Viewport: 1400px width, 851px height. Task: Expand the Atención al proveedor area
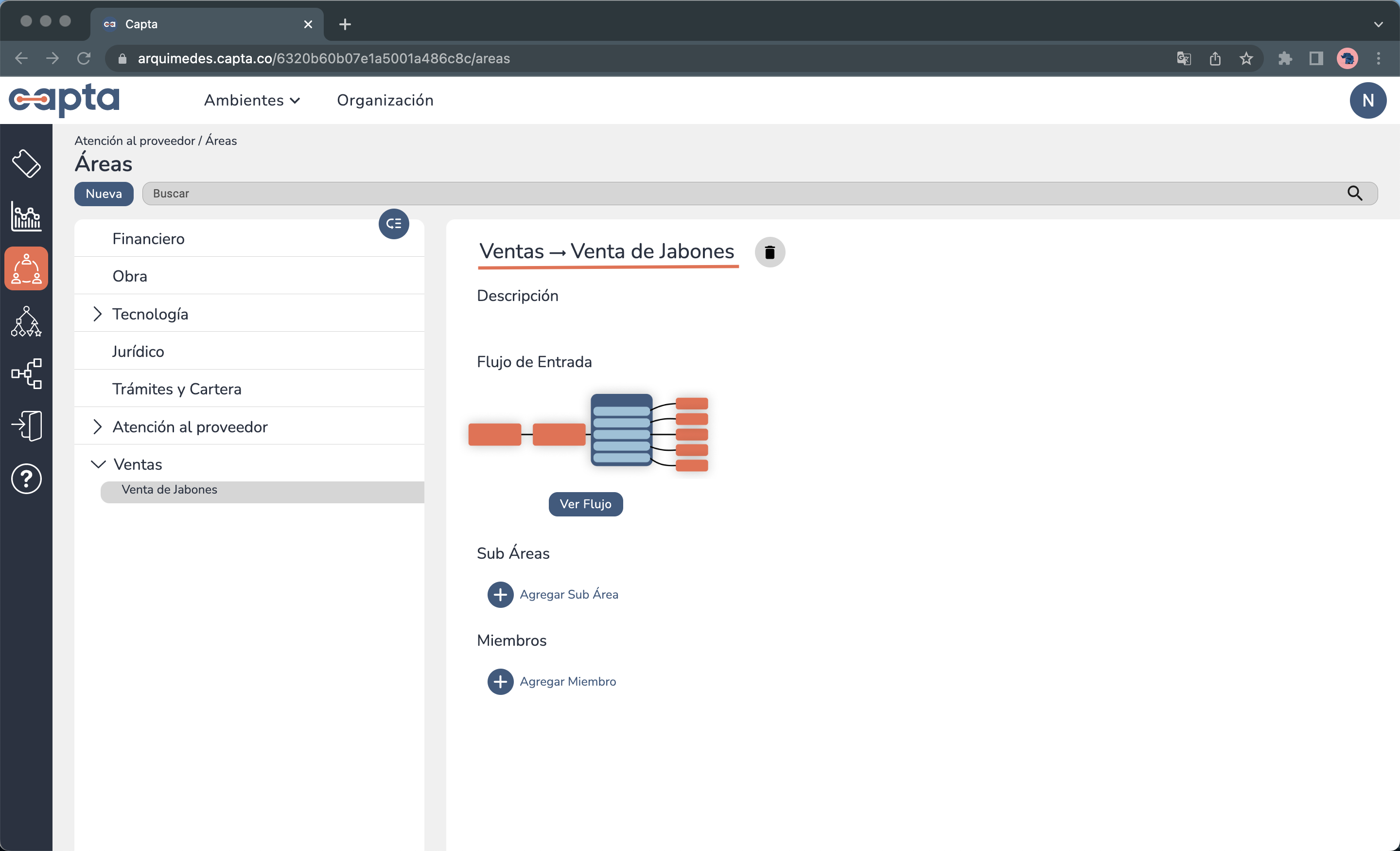pyautogui.click(x=97, y=427)
